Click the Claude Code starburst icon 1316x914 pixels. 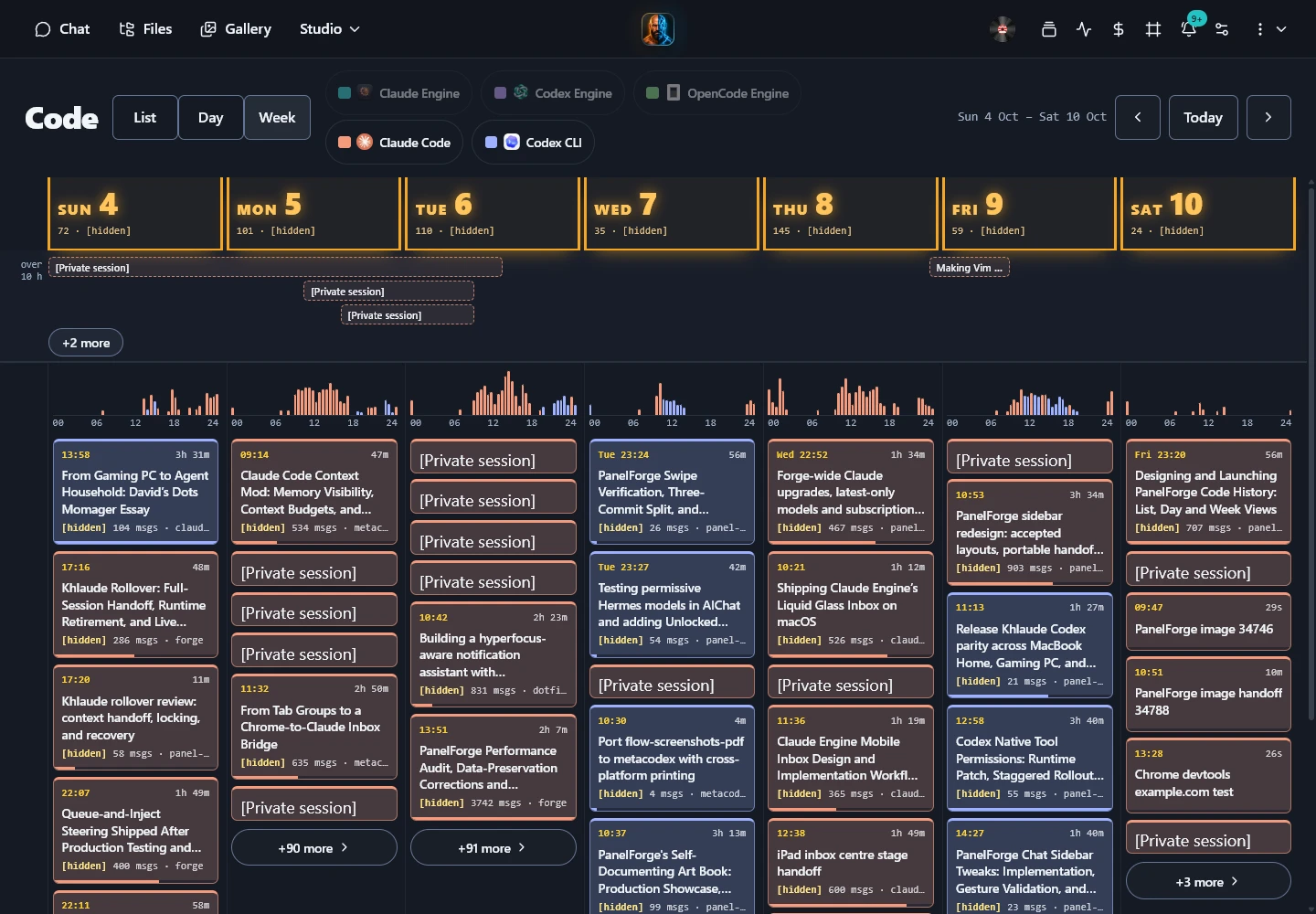[x=365, y=142]
